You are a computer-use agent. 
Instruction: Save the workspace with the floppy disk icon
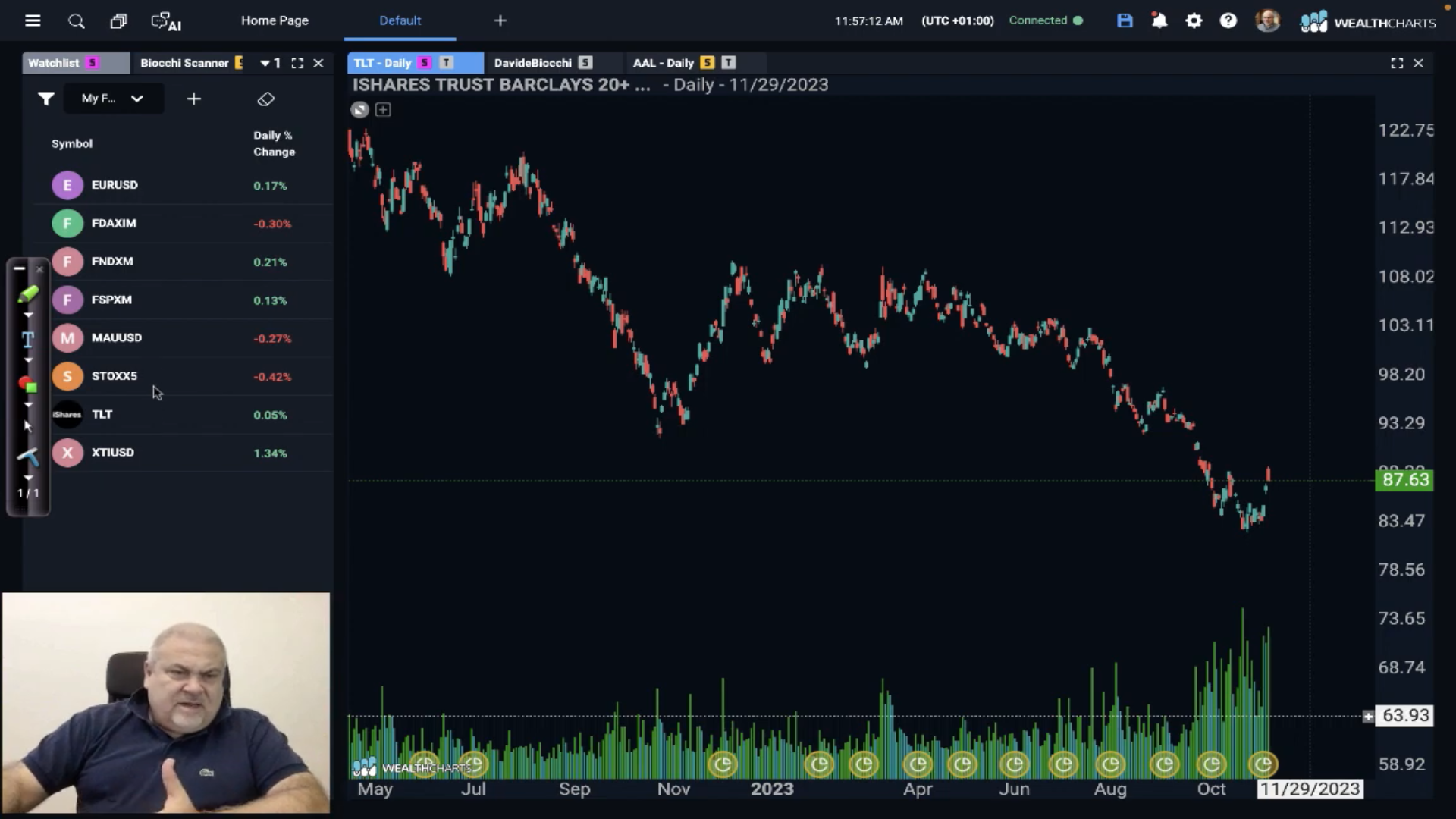[x=1125, y=20]
